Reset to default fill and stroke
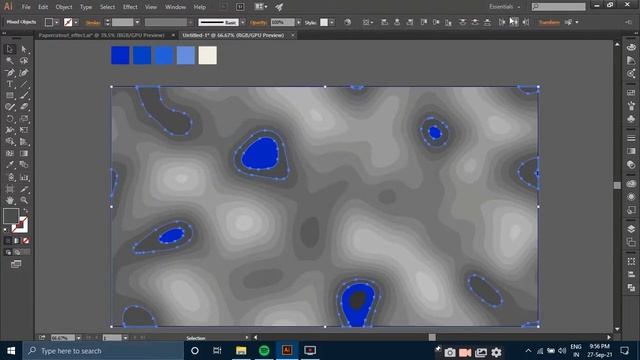 click(x=6, y=230)
